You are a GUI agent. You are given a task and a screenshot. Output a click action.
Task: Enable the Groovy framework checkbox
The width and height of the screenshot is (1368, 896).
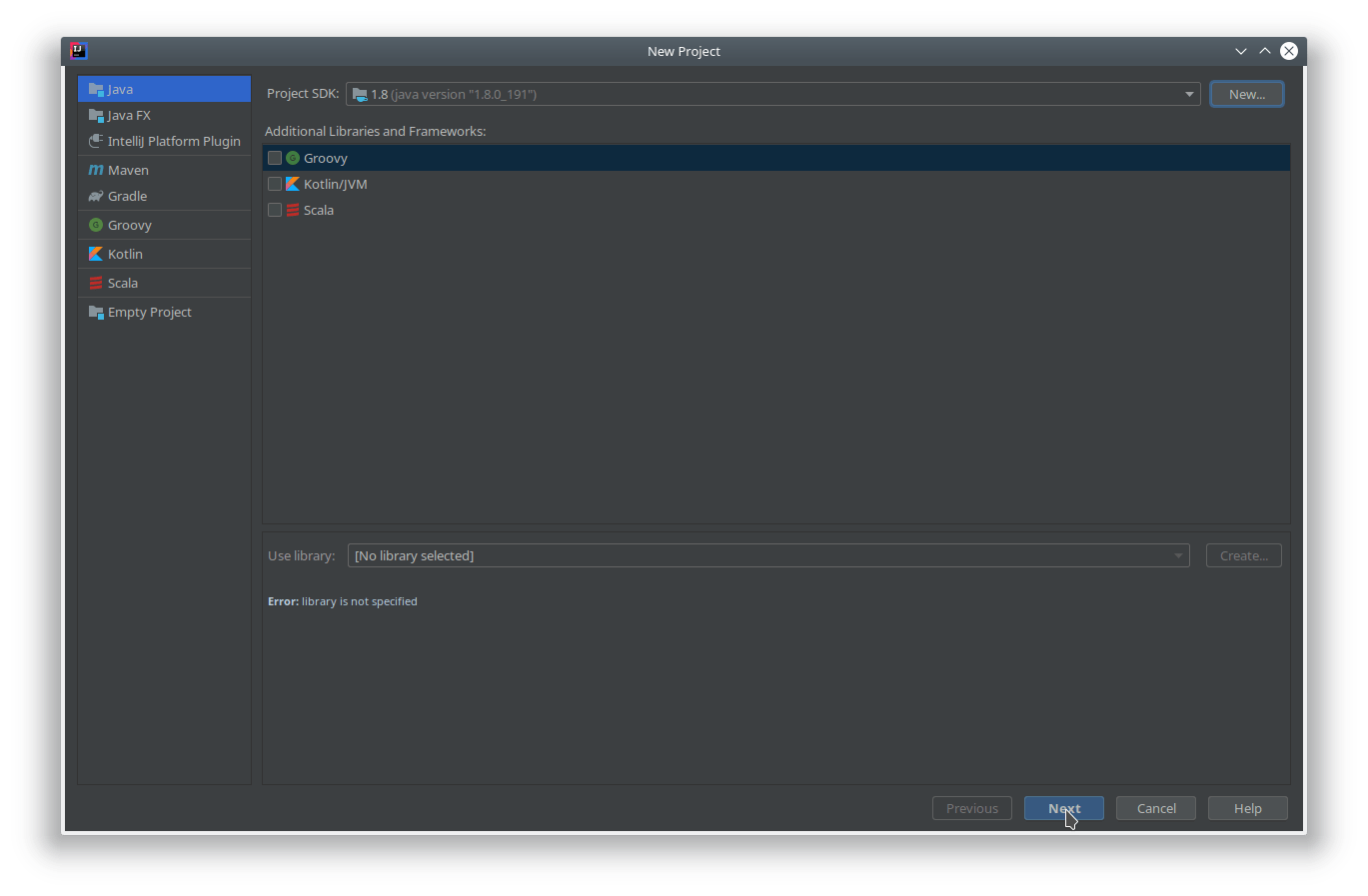275,158
